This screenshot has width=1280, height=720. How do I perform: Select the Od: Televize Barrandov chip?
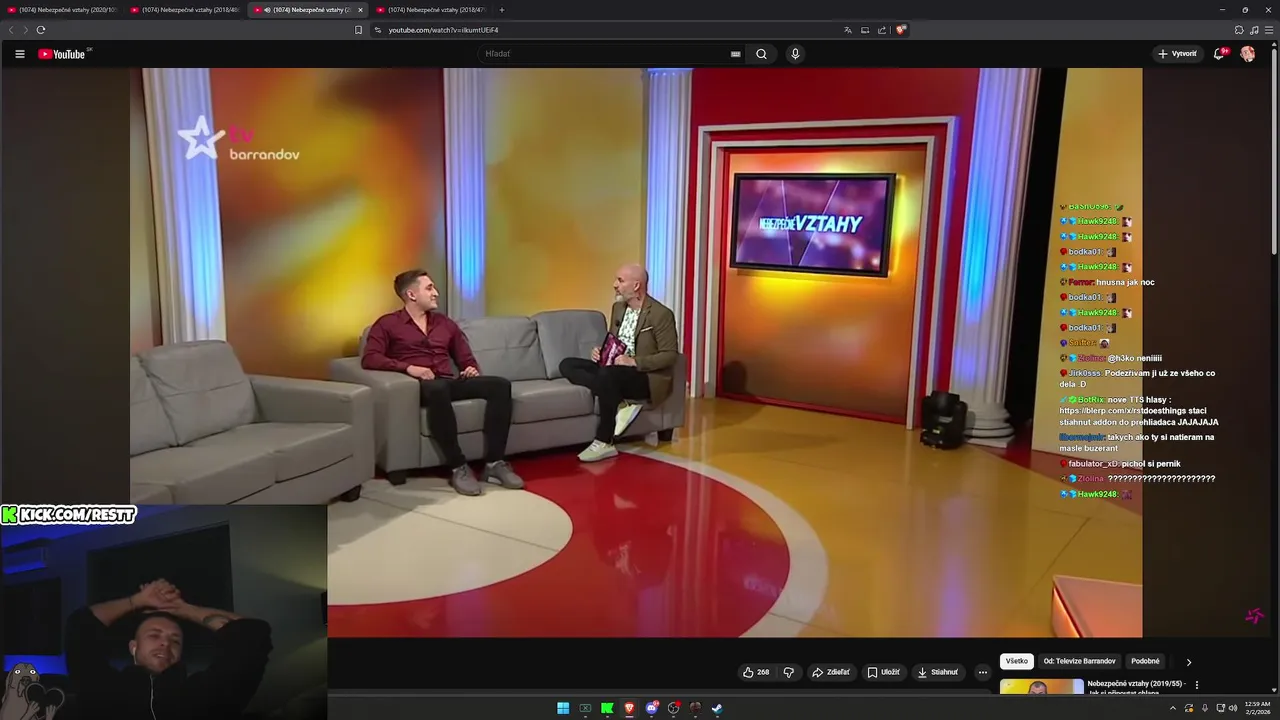click(1079, 661)
